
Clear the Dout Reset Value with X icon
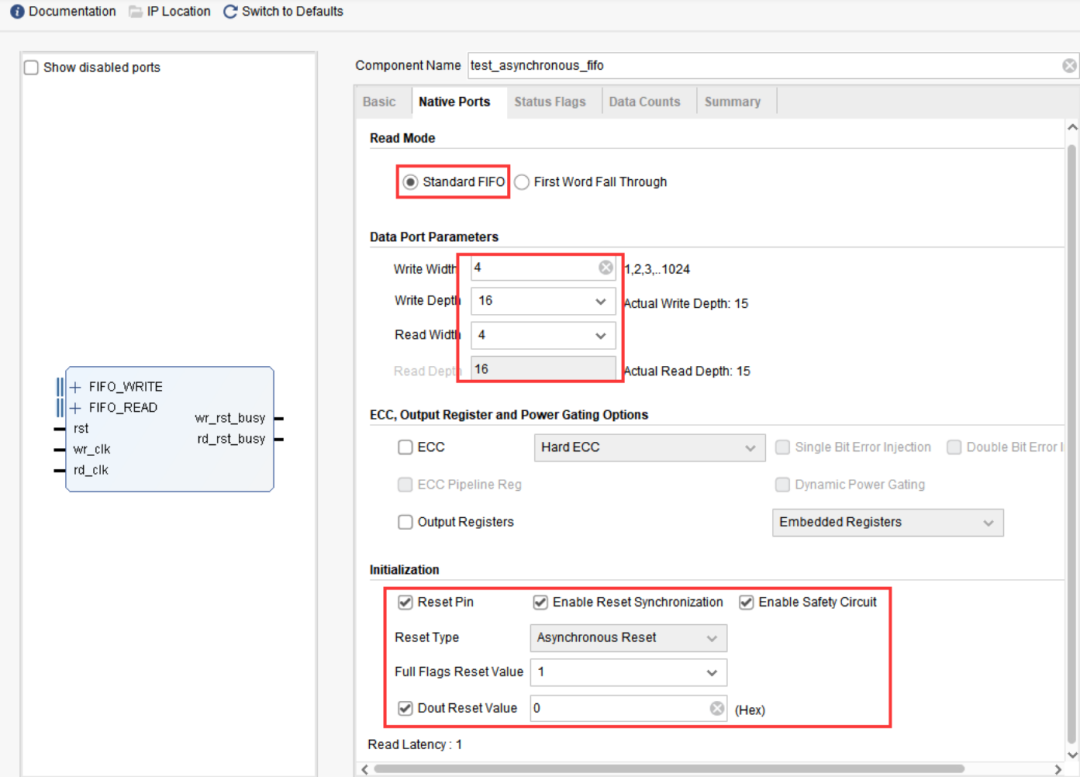(717, 708)
